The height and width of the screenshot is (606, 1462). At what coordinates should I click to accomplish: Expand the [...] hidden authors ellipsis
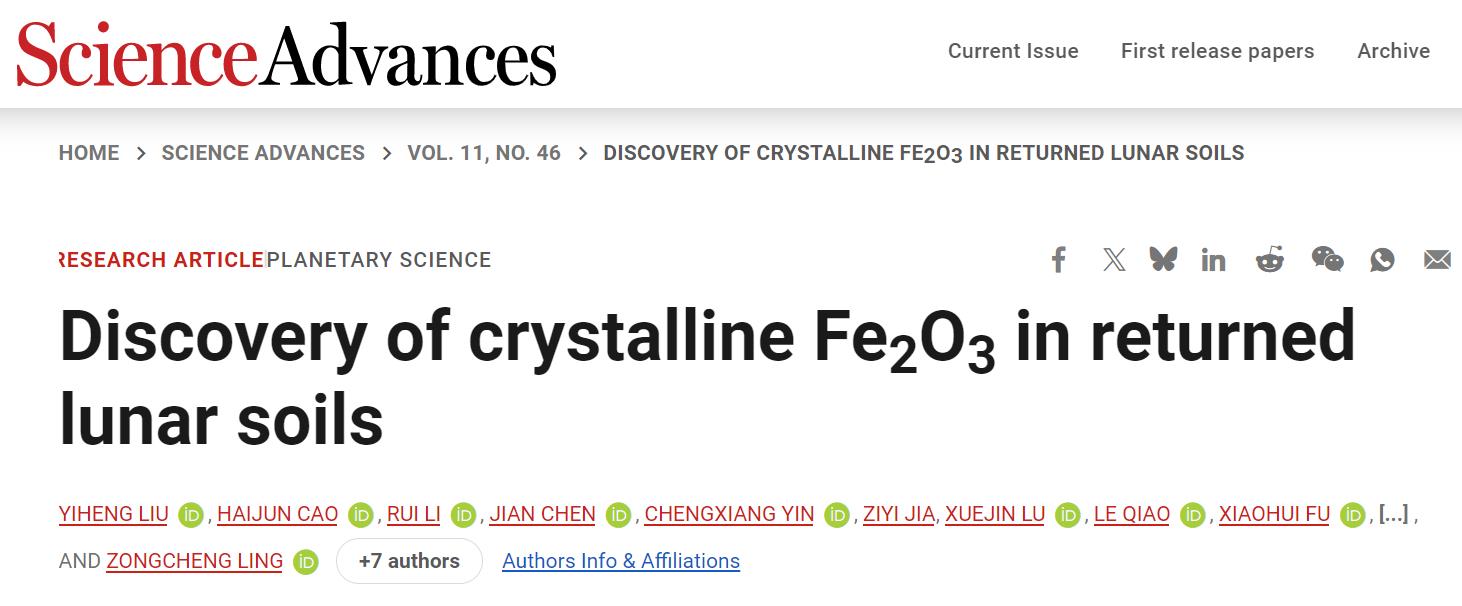point(1393,514)
